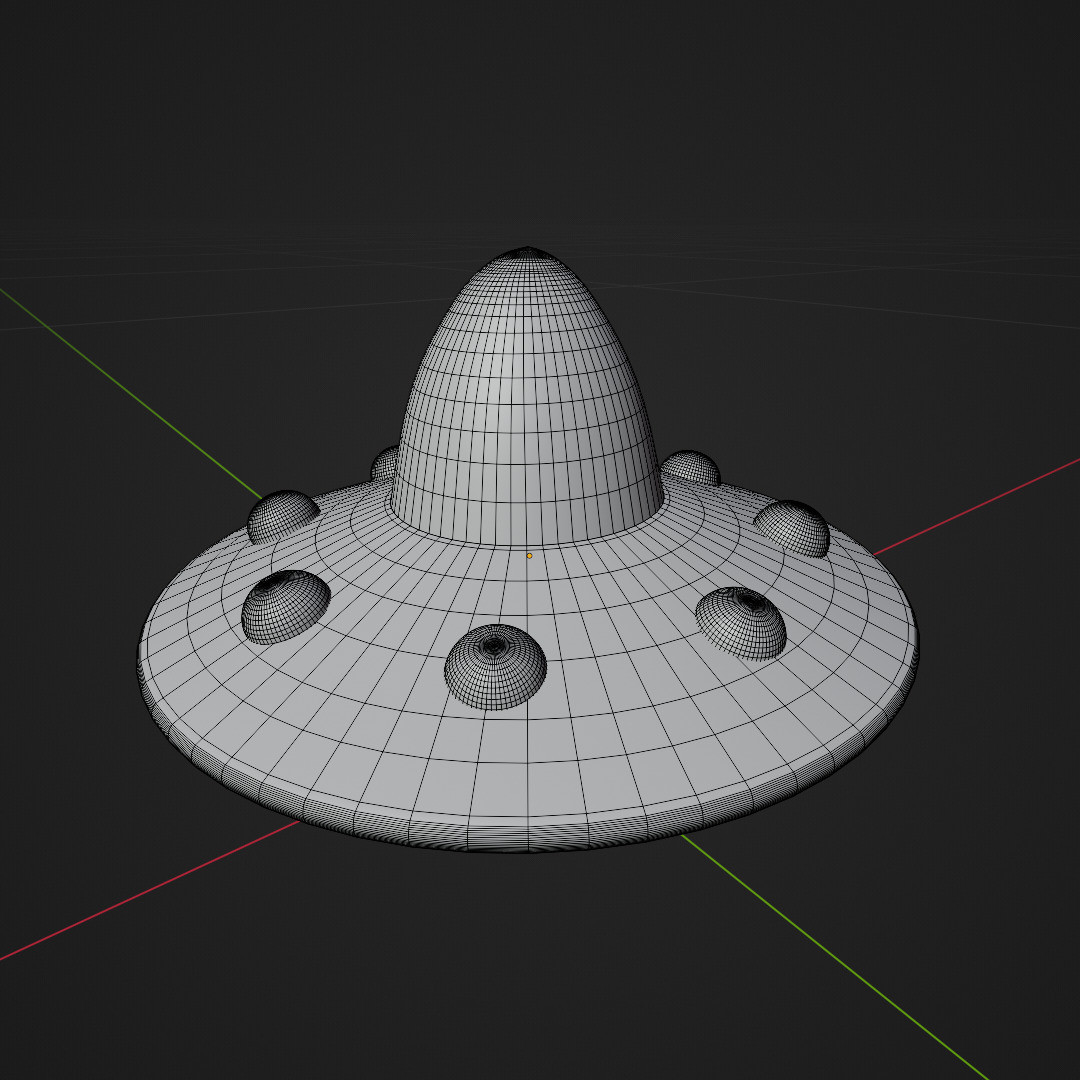
Task: Select the sphere bump behind the dome's right side
Action: pyautogui.click(x=691, y=468)
